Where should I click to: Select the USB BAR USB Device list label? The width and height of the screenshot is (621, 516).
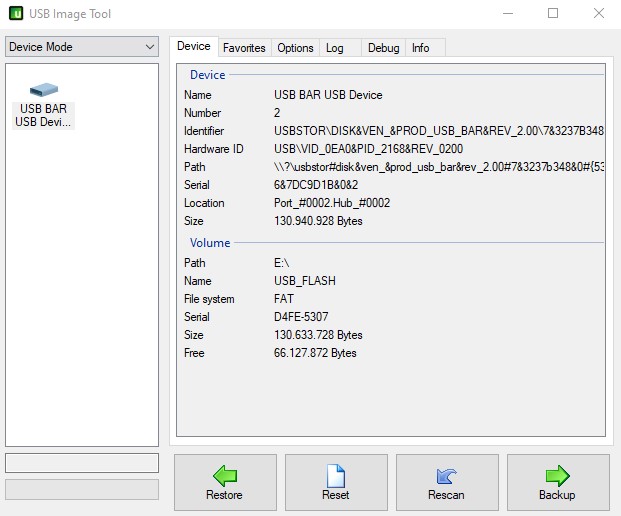[44, 115]
